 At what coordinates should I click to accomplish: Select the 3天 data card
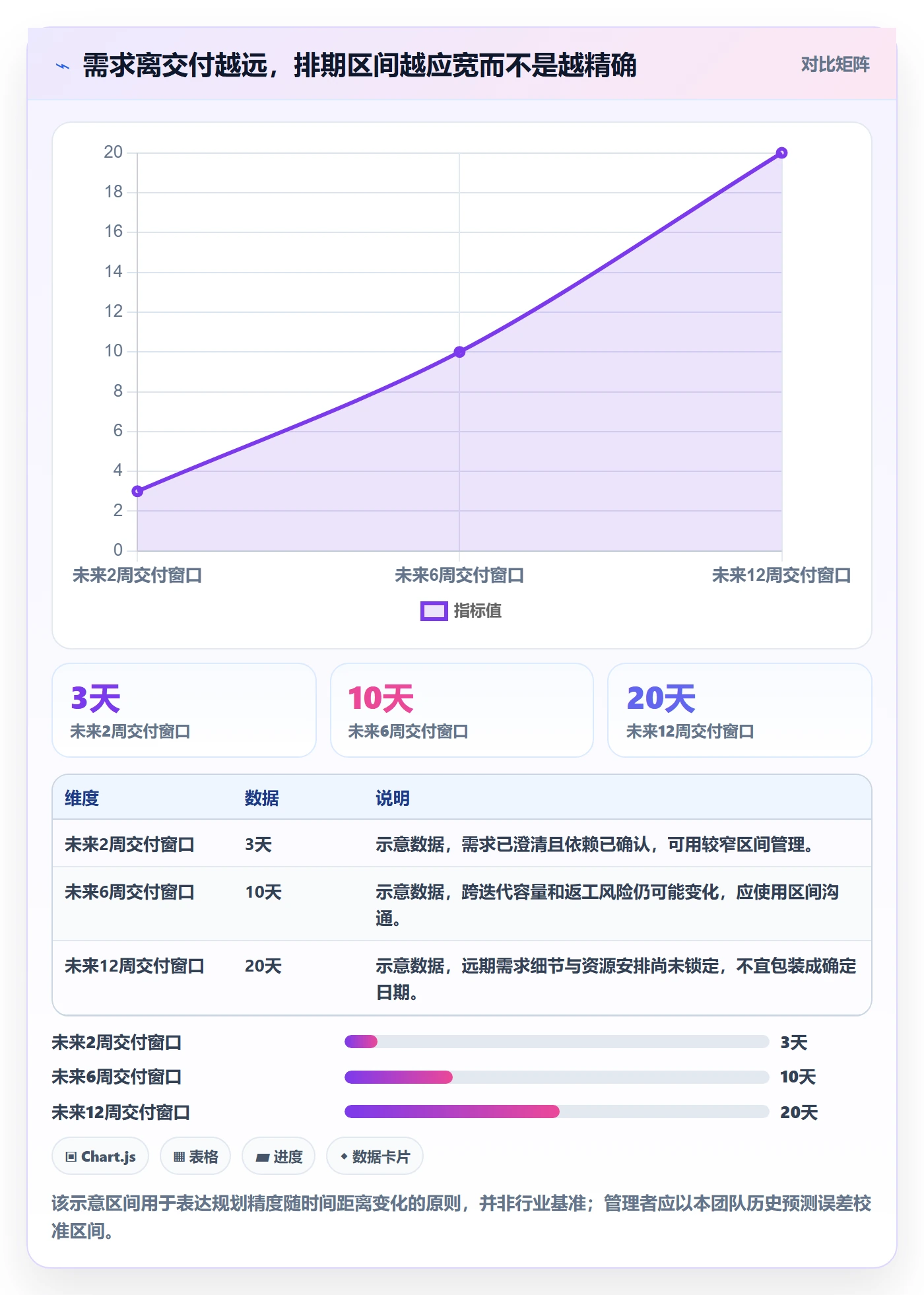pos(184,710)
